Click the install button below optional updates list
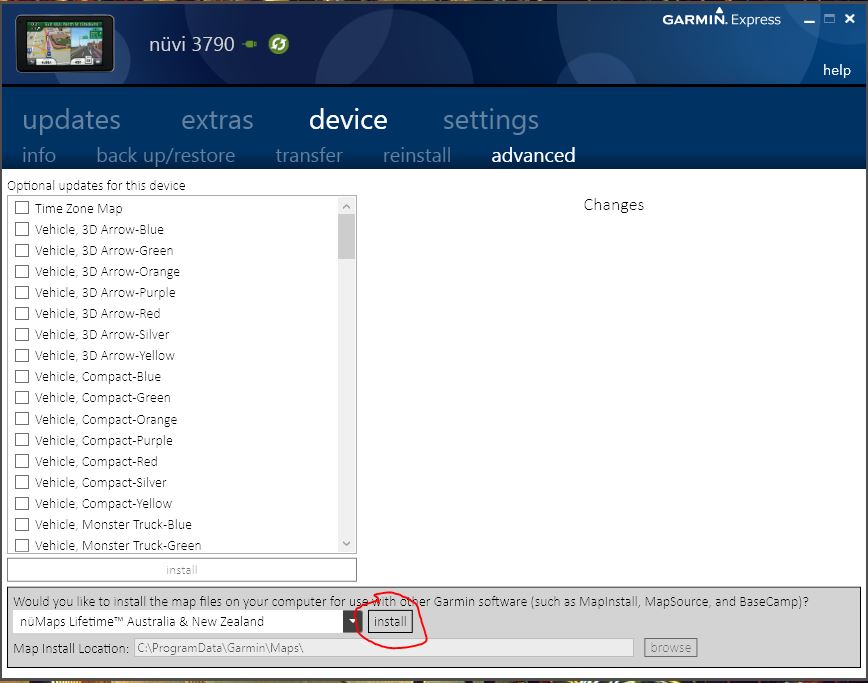 pyautogui.click(x=182, y=570)
